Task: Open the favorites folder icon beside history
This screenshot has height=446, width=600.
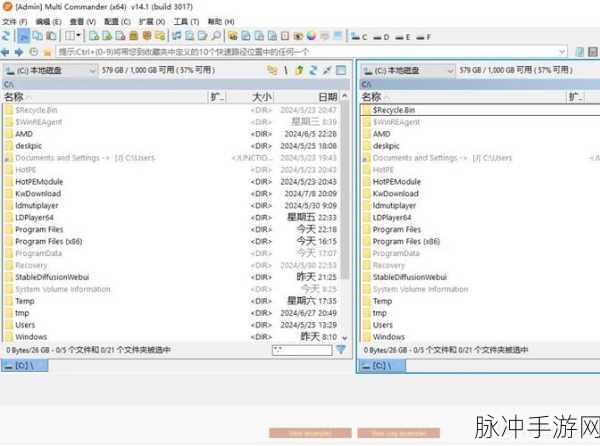Action: [x=47, y=52]
